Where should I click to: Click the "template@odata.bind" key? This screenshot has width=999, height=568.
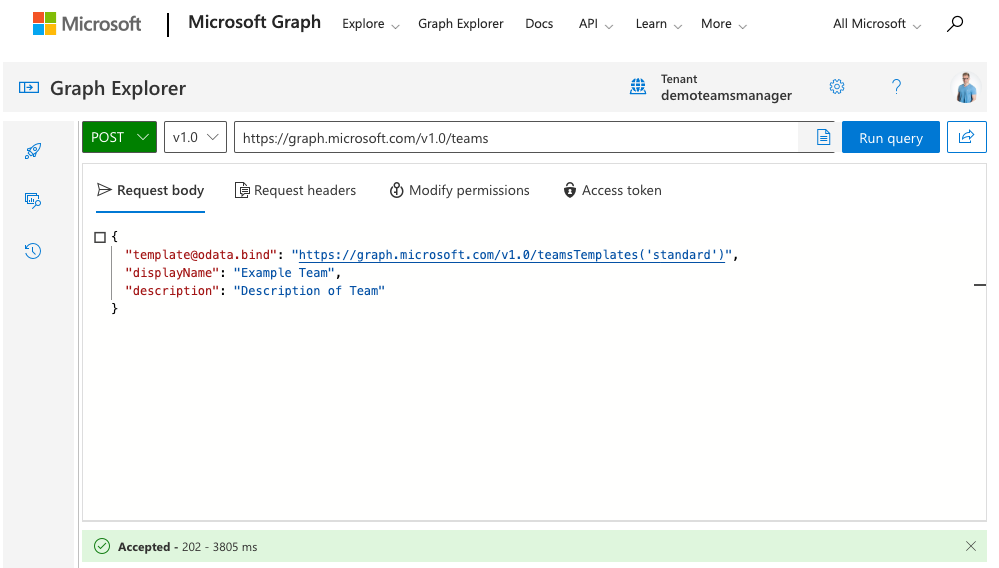201,255
